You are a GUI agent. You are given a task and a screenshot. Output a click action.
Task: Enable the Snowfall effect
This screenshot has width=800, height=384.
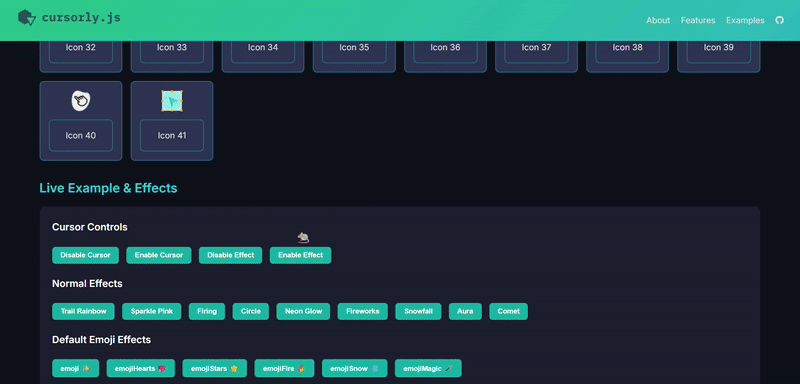click(418, 312)
